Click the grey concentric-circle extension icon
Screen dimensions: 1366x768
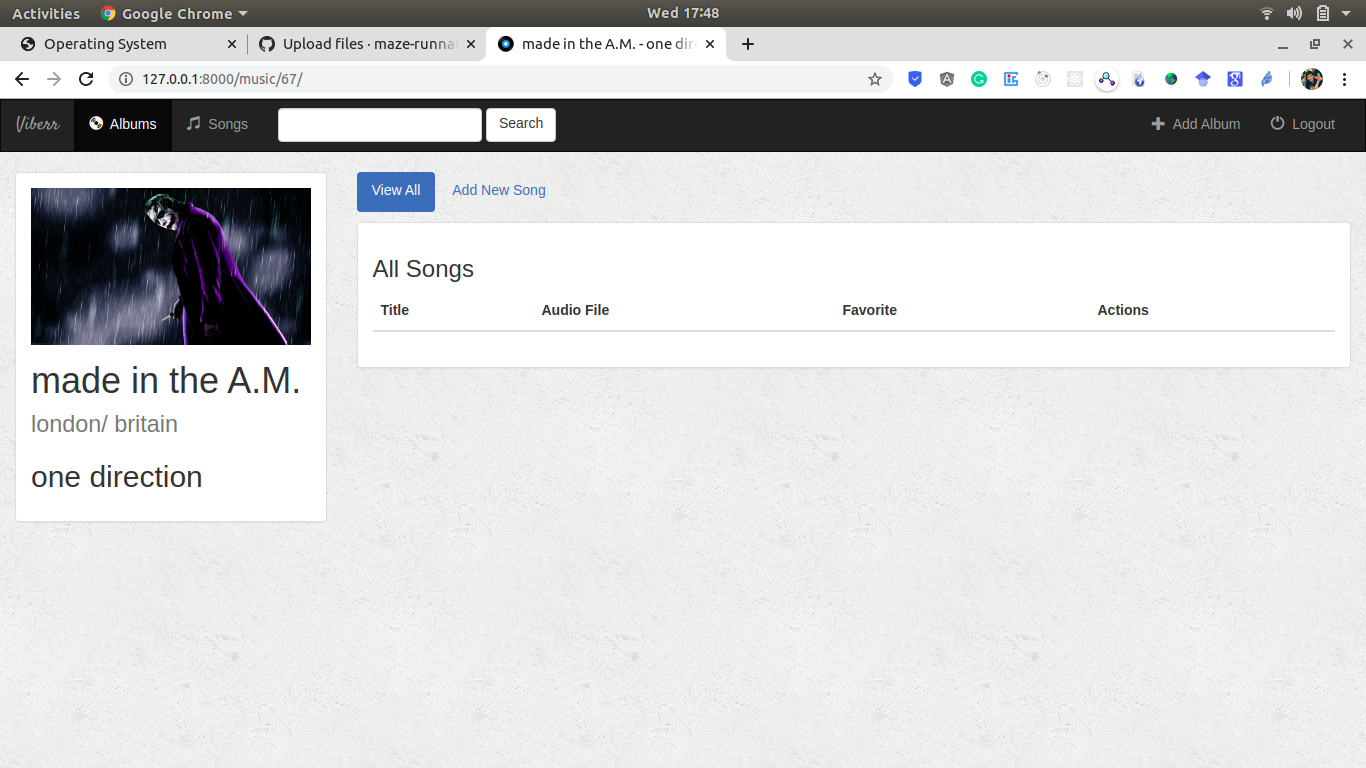[1043, 79]
